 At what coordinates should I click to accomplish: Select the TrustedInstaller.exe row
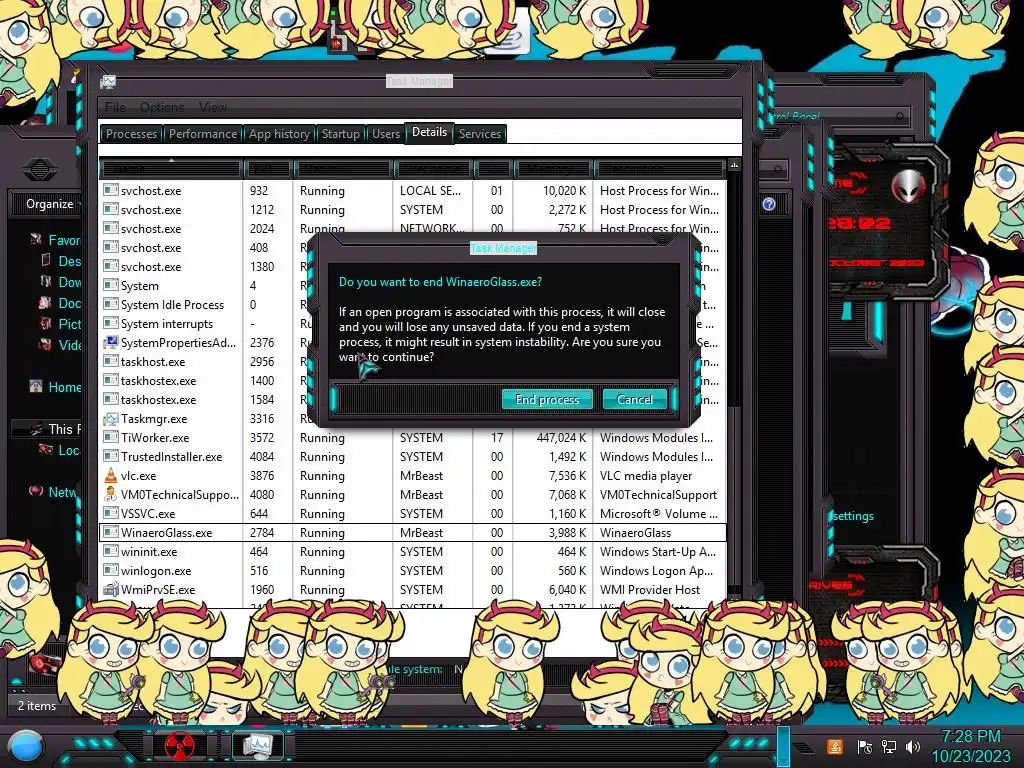click(x=412, y=456)
